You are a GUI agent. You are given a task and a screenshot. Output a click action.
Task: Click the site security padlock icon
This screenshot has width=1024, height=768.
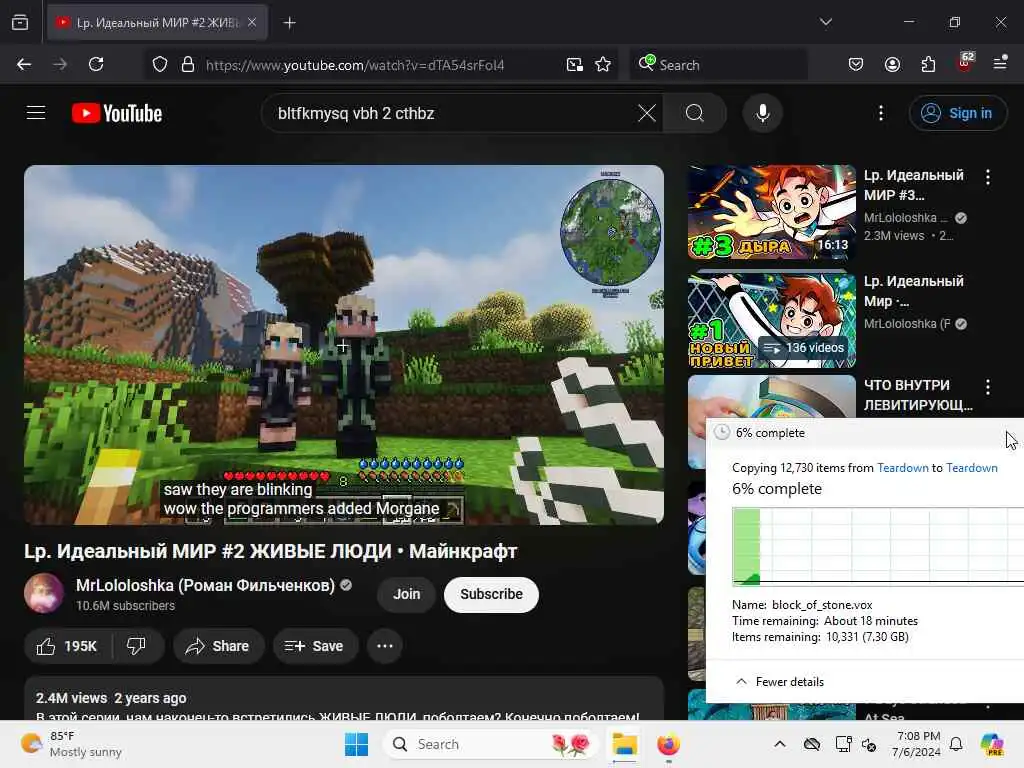(187, 65)
